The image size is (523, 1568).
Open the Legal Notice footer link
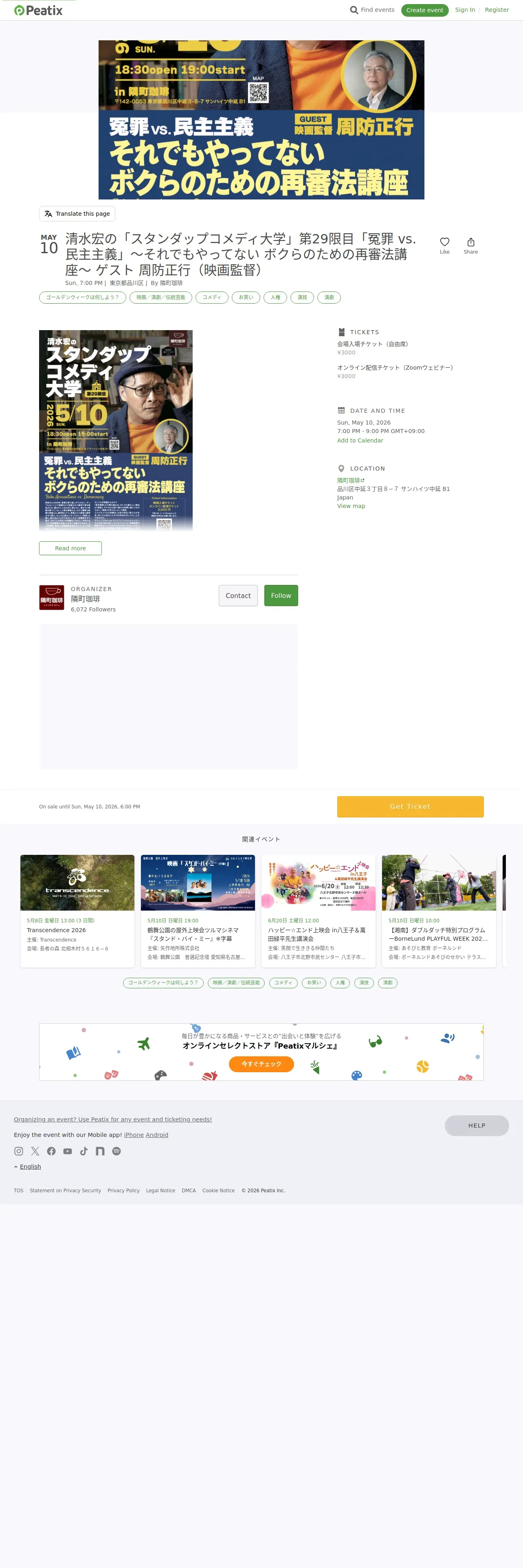pos(161,1191)
